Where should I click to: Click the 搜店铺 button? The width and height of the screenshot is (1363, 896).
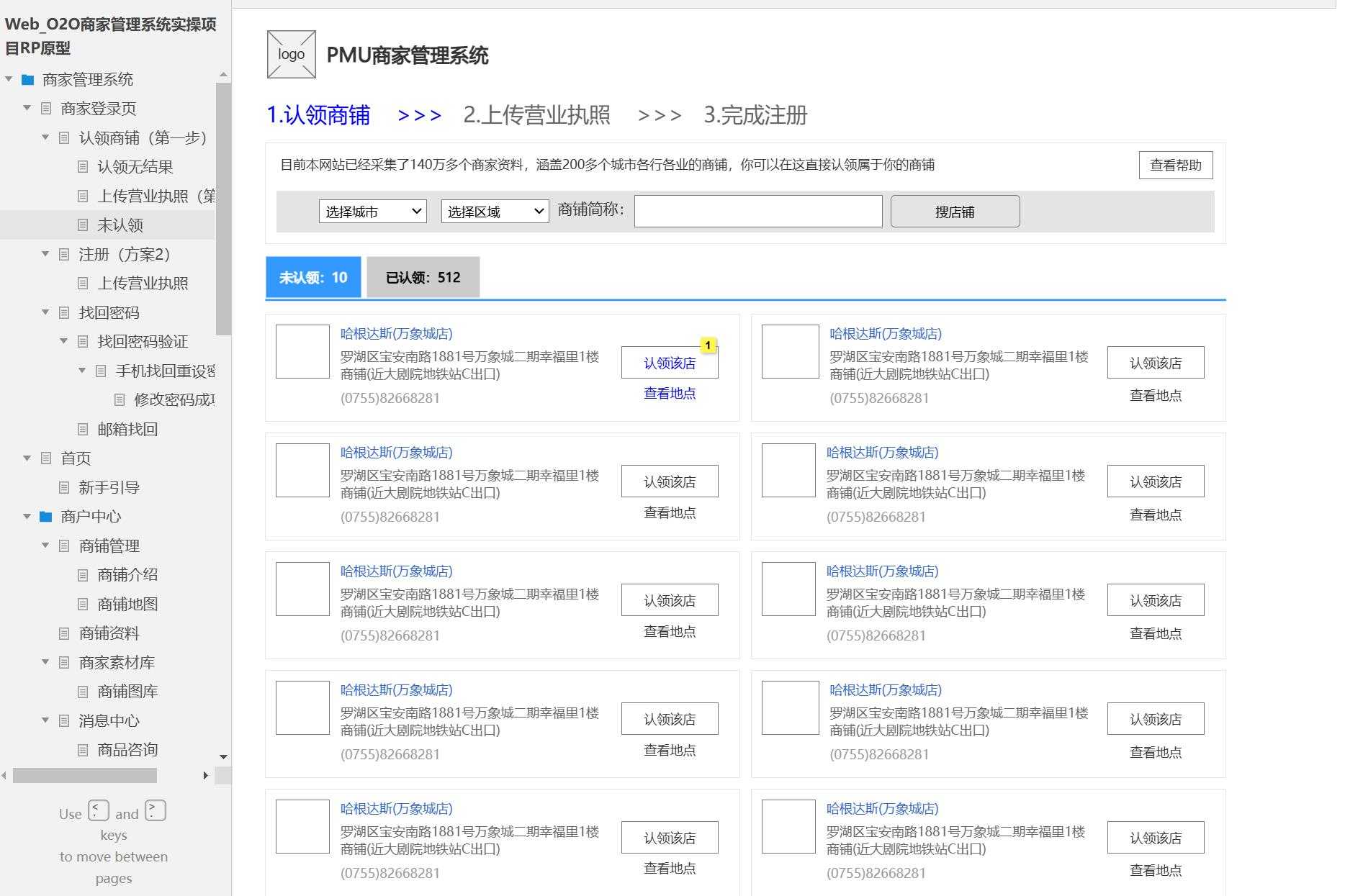pyautogui.click(x=954, y=211)
